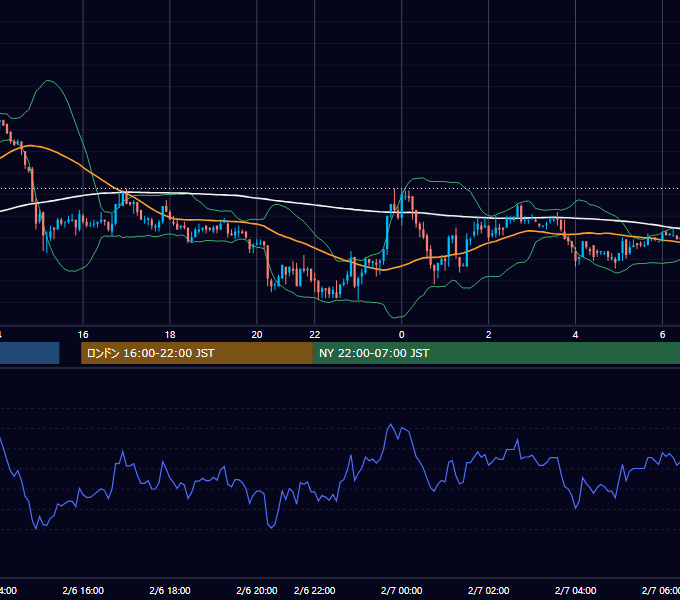The image size is (680, 600).
Task: Click the "2/7 04:00" date label
Action: click(575, 590)
